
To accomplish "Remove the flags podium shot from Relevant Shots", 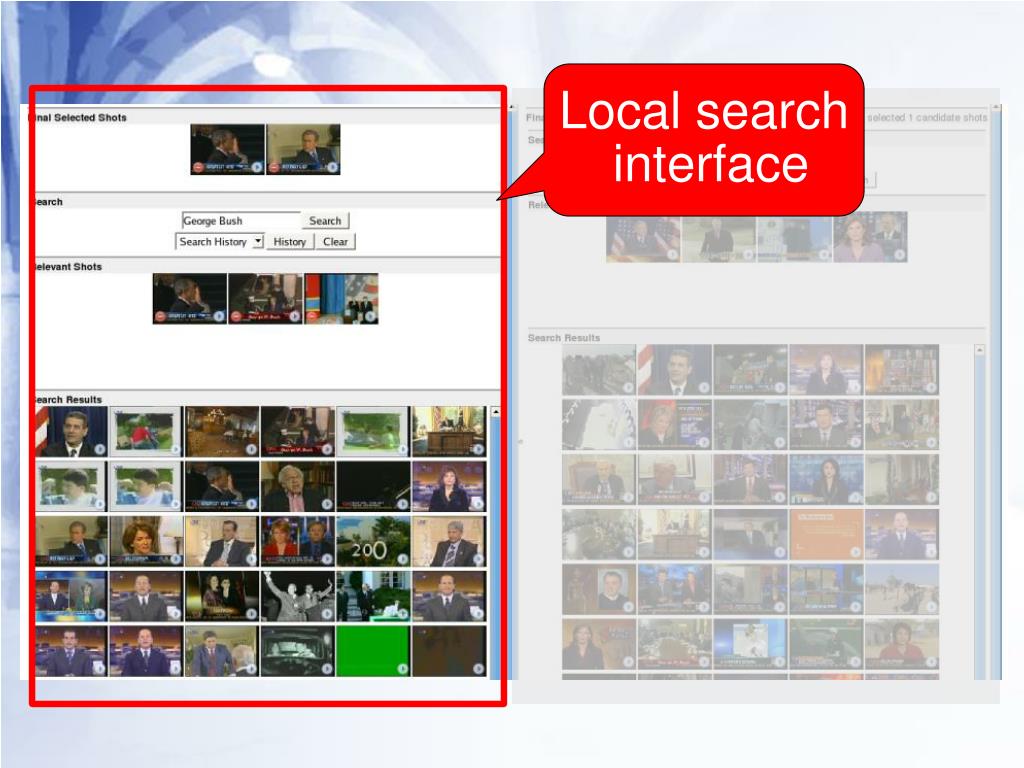I will pos(312,317).
